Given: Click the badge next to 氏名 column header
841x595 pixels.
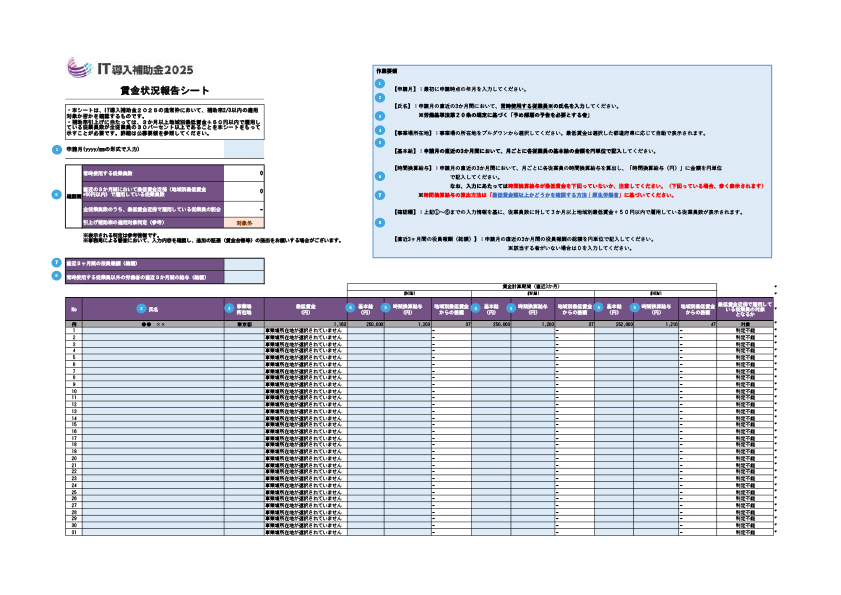Looking at the screenshot, I should [x=141, y=309].
